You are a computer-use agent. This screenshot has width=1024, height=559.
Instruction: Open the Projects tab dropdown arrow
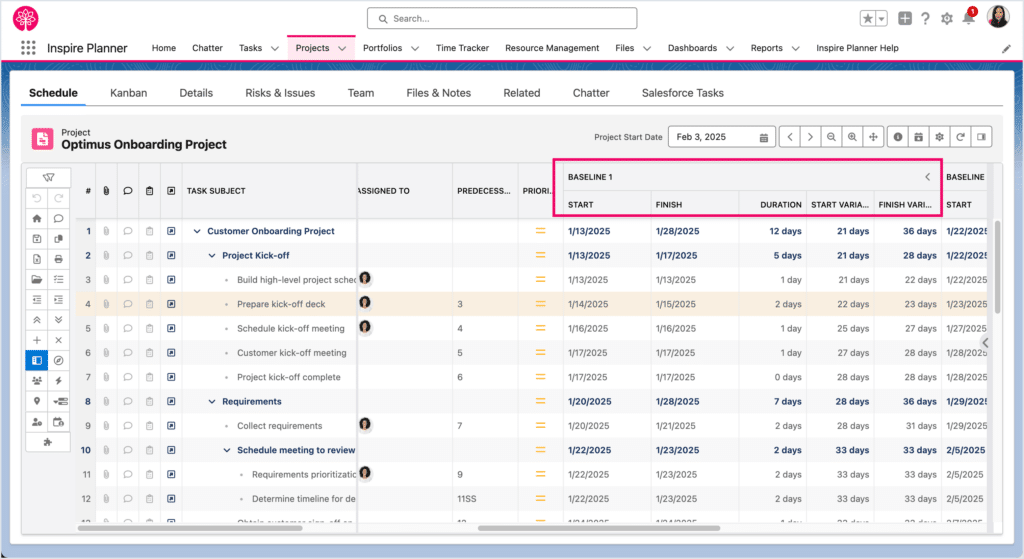(x=342, y=48)
